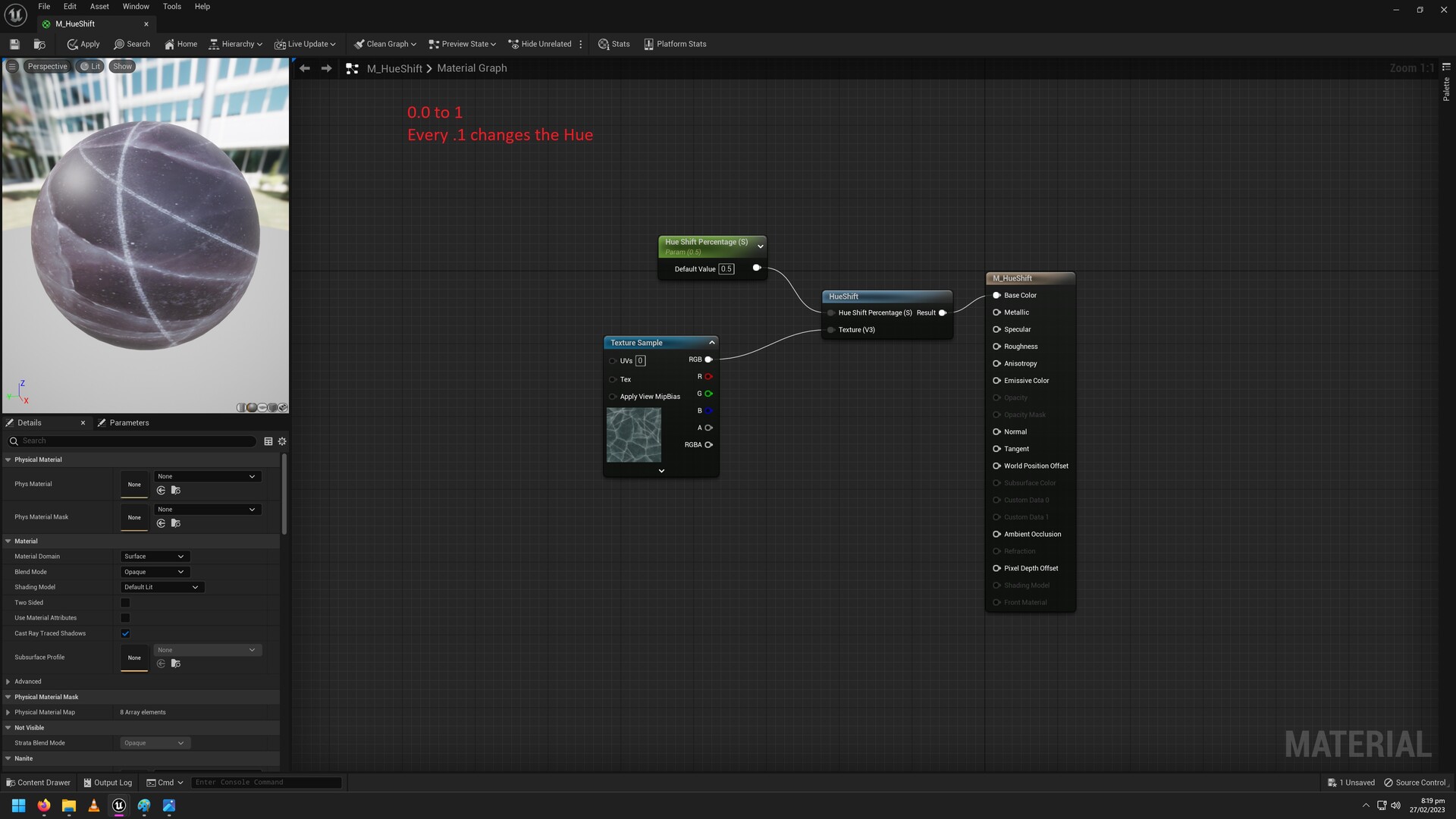Collapse the Texture Sample node header
This screenshot has width=1456, height=819.
pyautogui.click(x=711, y=342)
